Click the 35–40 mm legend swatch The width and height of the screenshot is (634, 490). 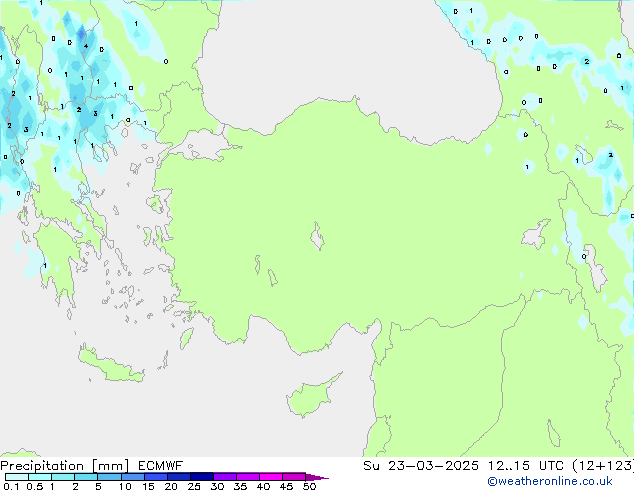click(x=248, y=477)
